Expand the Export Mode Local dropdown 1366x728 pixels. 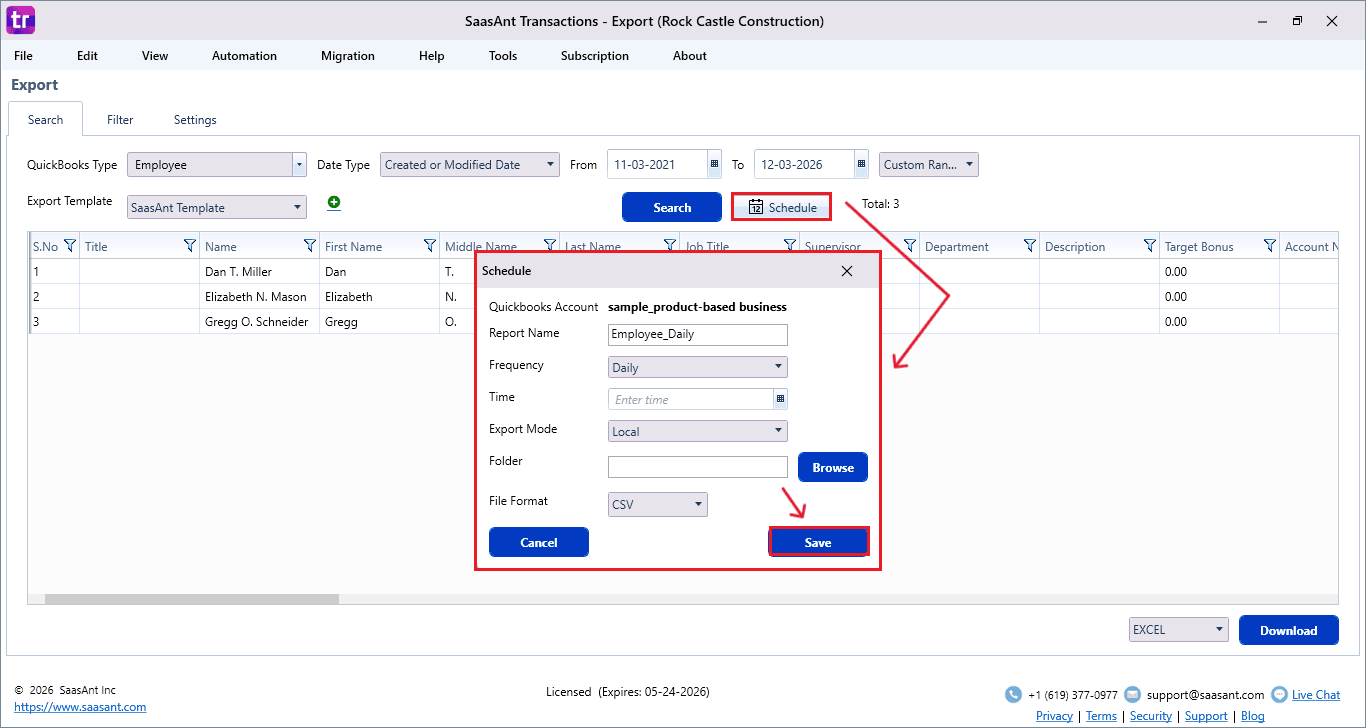(697, 431)
